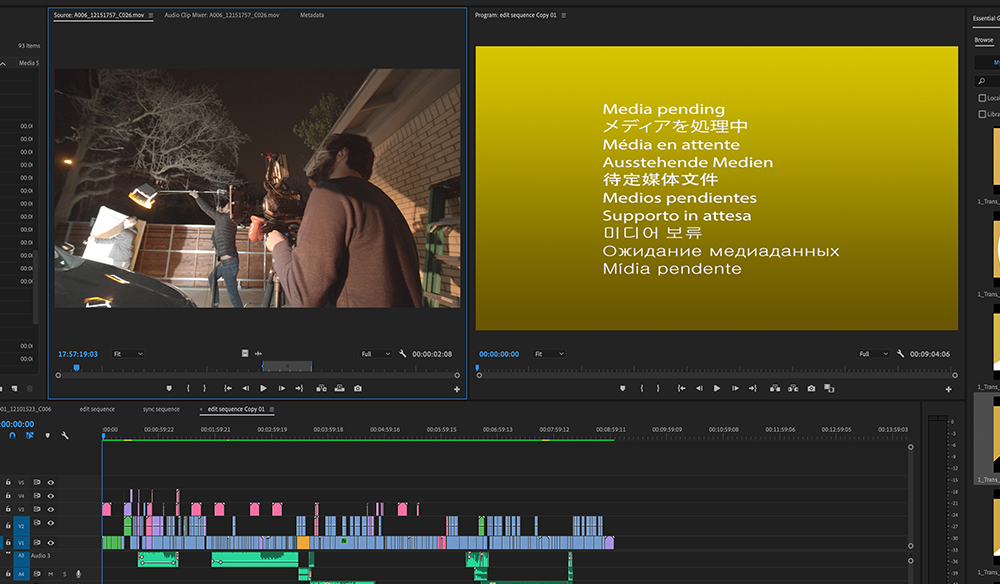
Task: Lock video track V5 with the padlock
Action: tap(8, 482)
